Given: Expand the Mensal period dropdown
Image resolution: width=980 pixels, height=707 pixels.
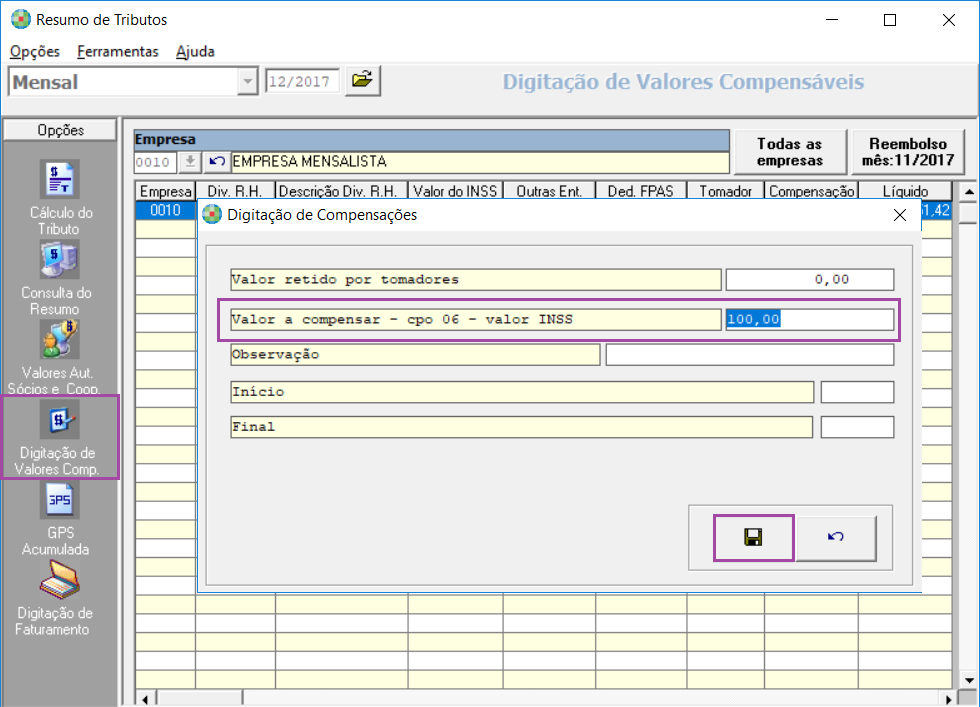Looking at the screenshot, I should pyautogui.click(x=248, y=82).
